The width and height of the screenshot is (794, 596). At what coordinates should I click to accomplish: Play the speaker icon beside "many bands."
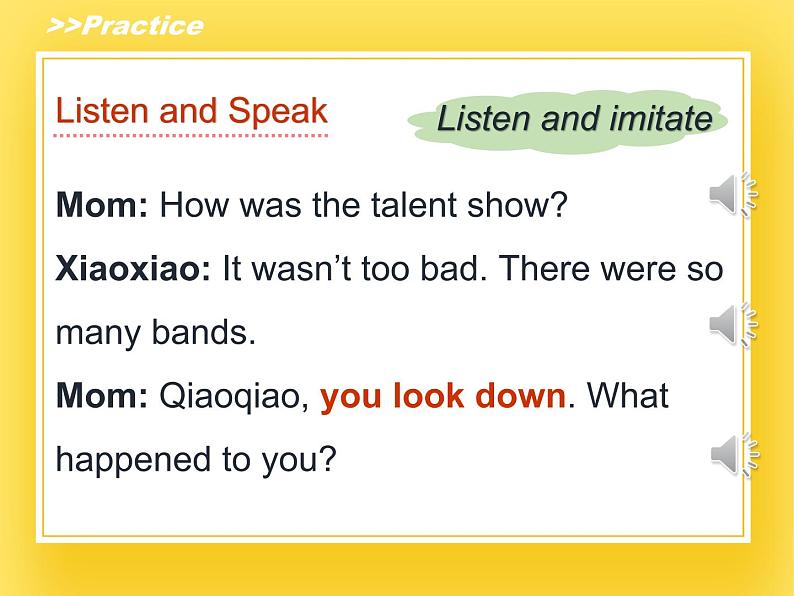point(733,325)
